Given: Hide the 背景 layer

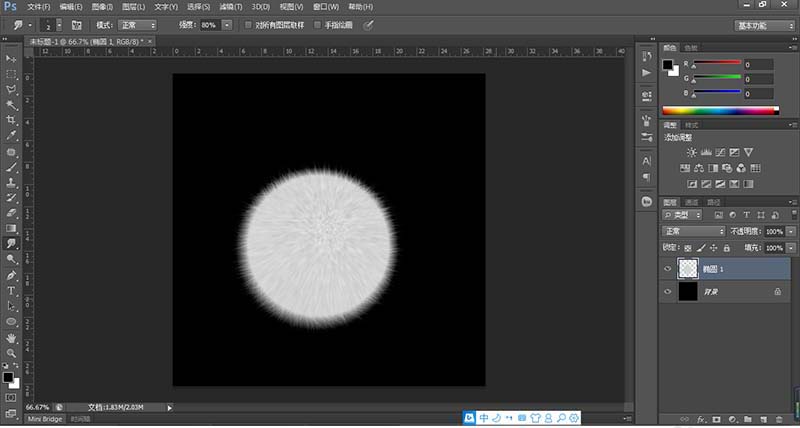Looking at the screenshot, I should [668, 291].
